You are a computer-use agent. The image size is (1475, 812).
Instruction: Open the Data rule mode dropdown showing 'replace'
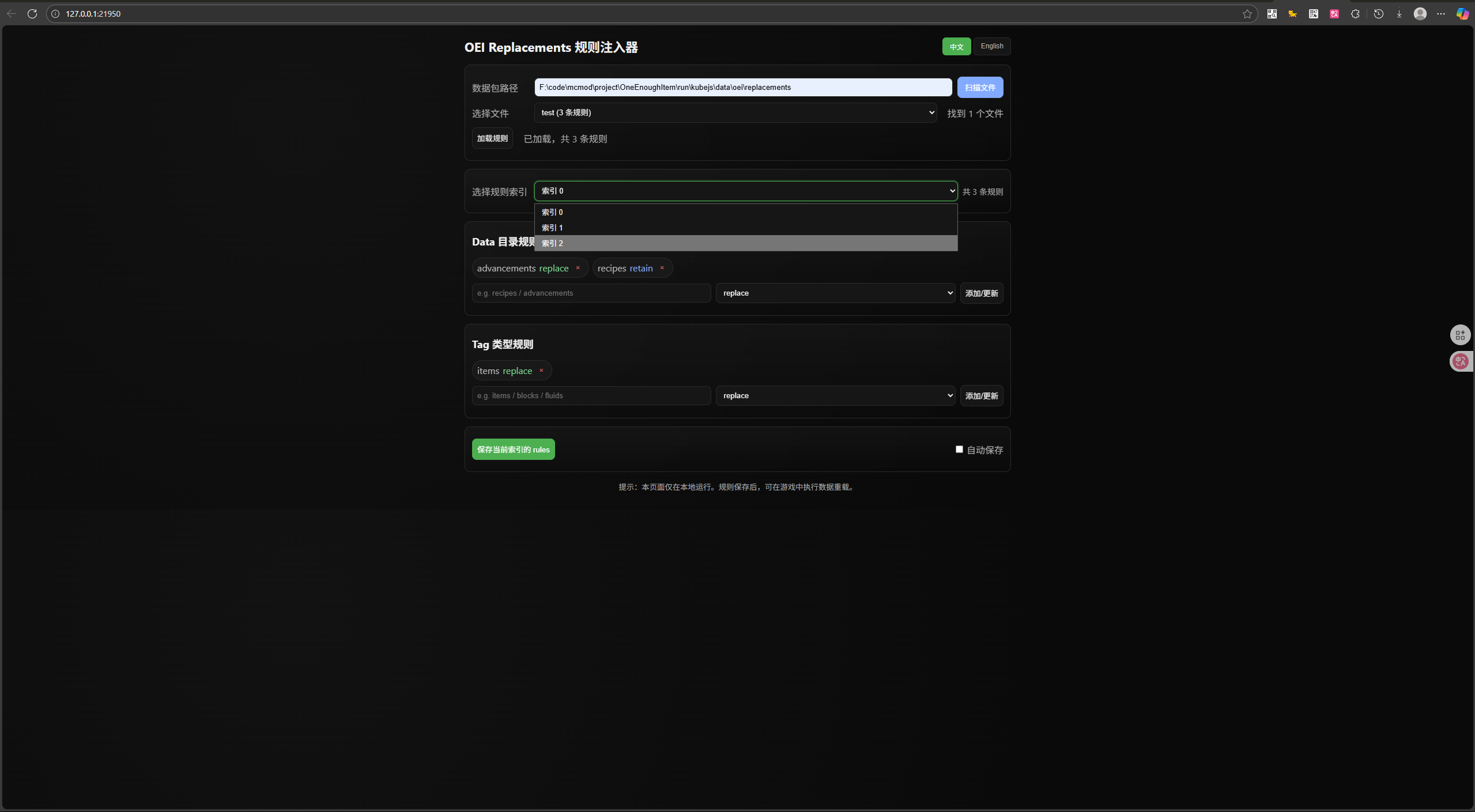(x=835, y=293)
